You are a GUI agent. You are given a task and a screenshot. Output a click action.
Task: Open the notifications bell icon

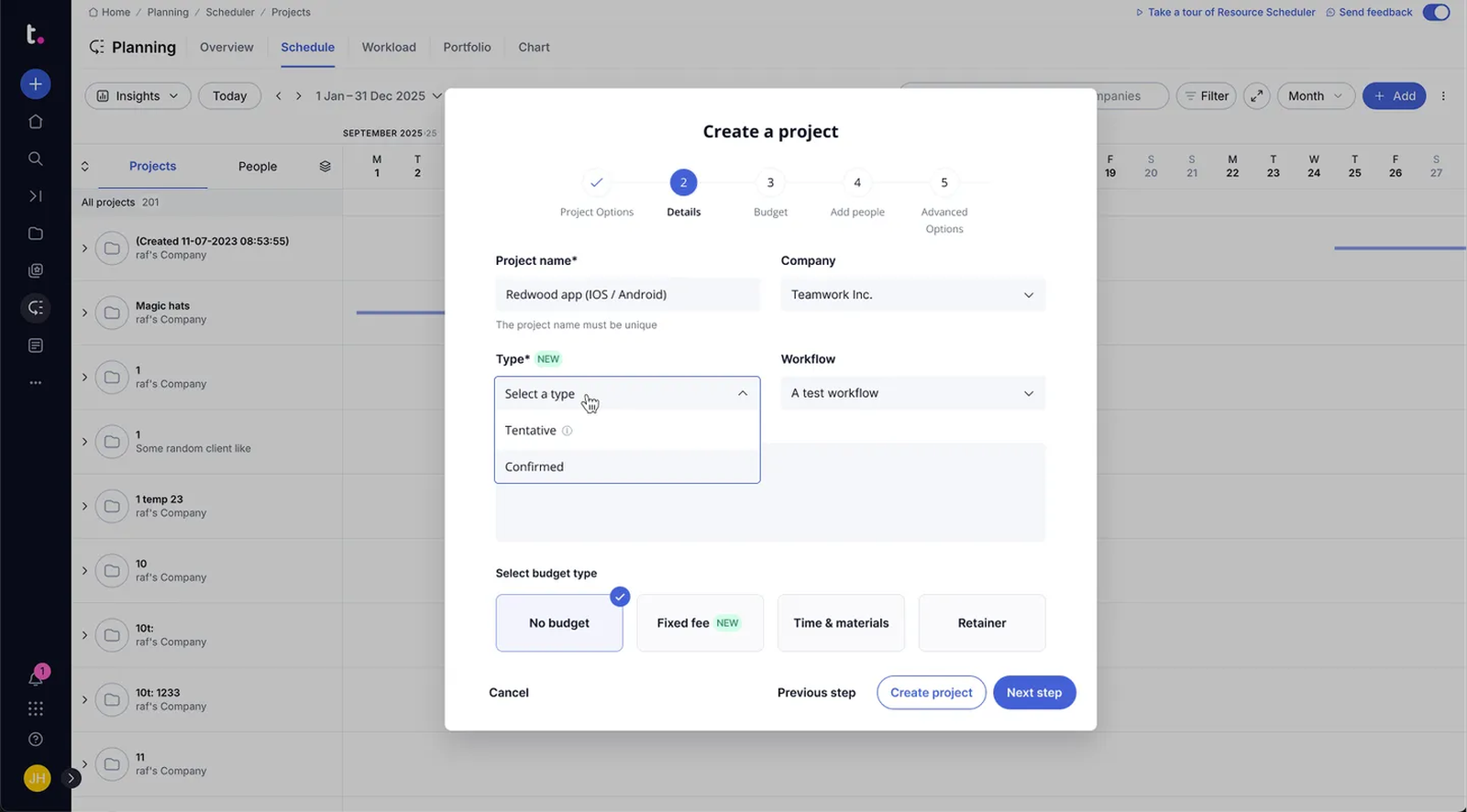35,678
